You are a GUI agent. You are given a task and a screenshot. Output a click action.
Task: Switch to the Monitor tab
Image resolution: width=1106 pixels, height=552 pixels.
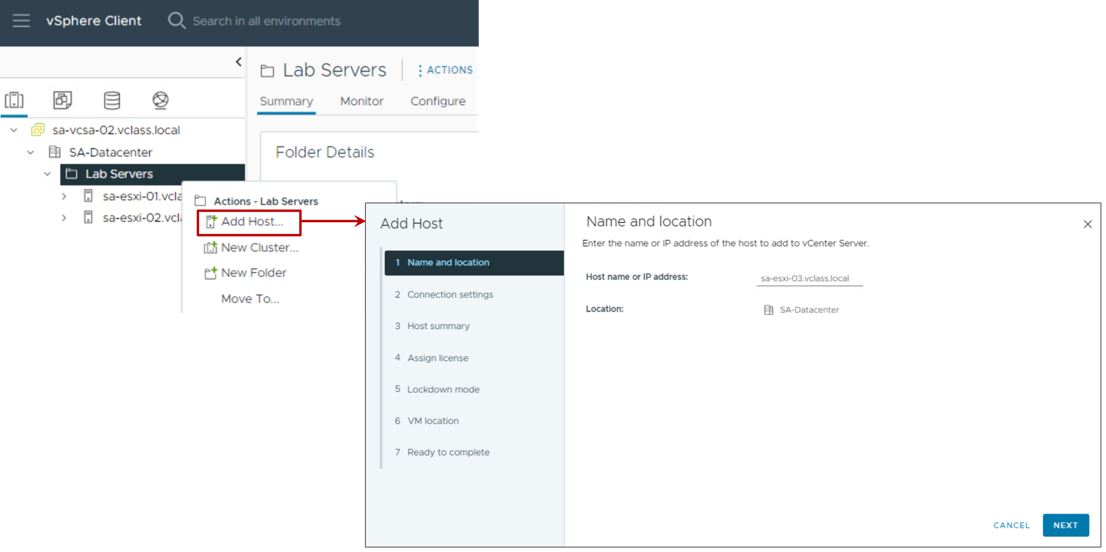coord(361,101)
